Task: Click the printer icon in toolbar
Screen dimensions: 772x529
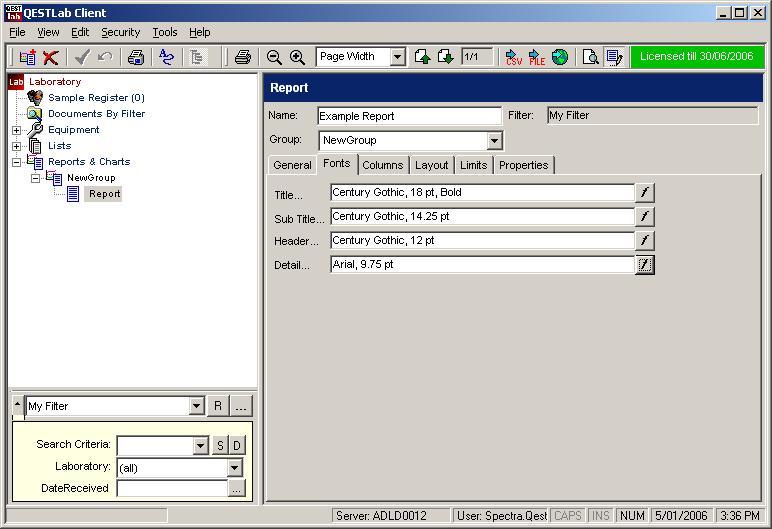Action: click(242, 58)
